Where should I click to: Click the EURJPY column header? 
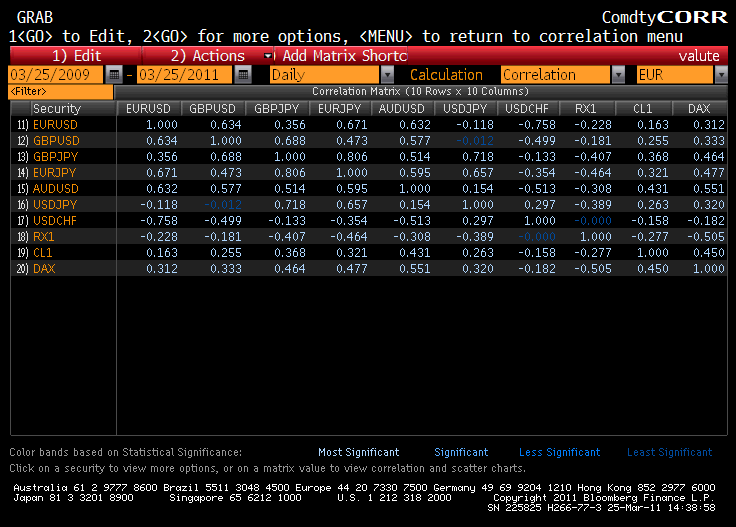pyautogui.click(x=340, y=108)
